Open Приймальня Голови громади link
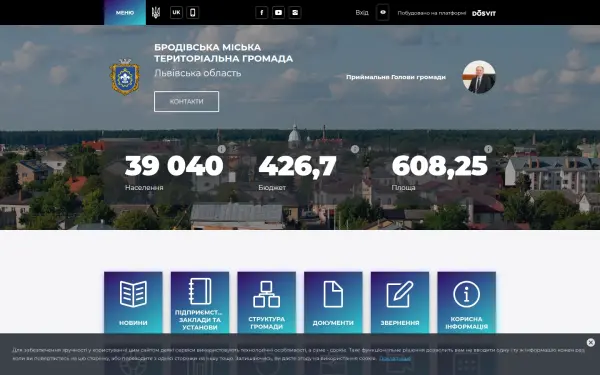Viewport: 600px width, 375px height. (396, 77)
